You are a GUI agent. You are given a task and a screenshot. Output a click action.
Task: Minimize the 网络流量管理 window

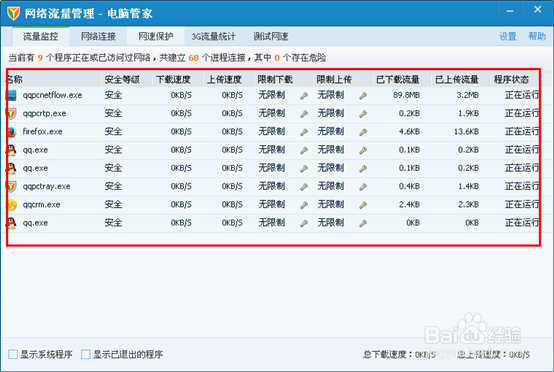pos(510,11)
